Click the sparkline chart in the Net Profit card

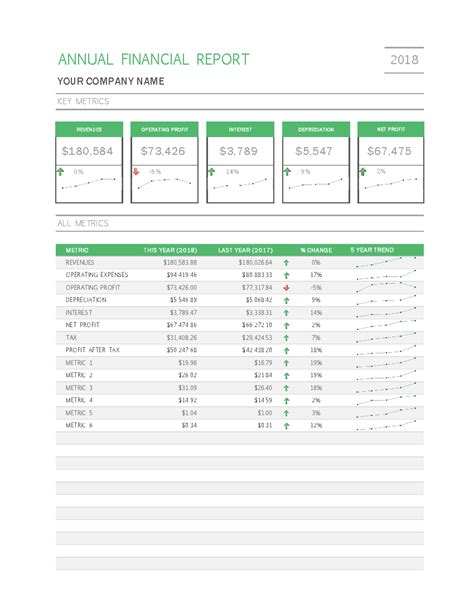click(x=391, y=183)
